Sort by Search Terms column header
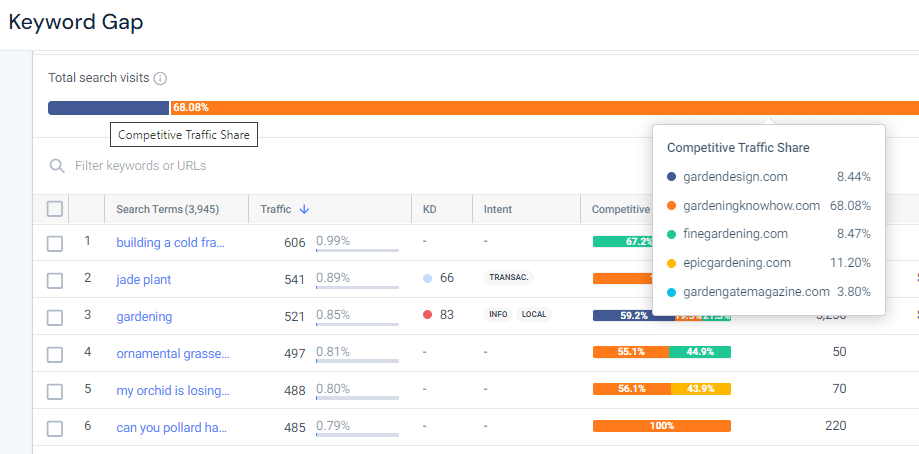Screen dimensions: 919x454 coord(168,209)
